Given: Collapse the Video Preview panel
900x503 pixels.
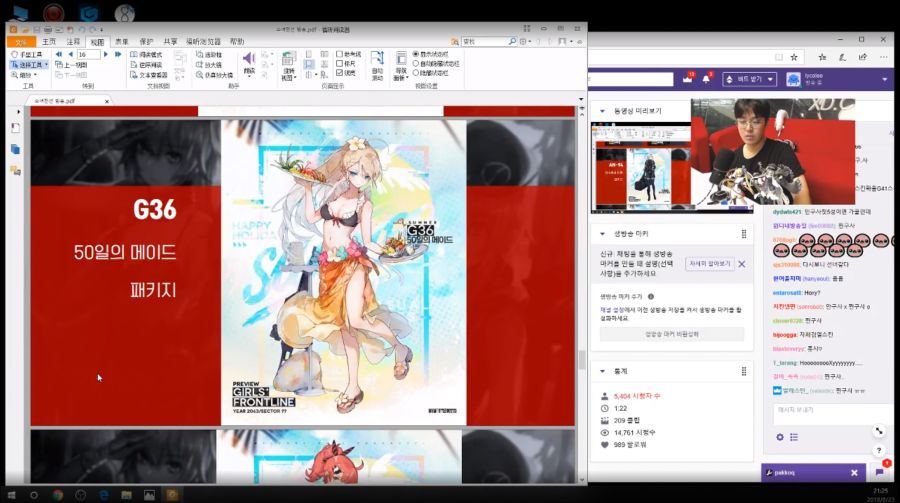Looking at the screenshot, I should [602, 111].
